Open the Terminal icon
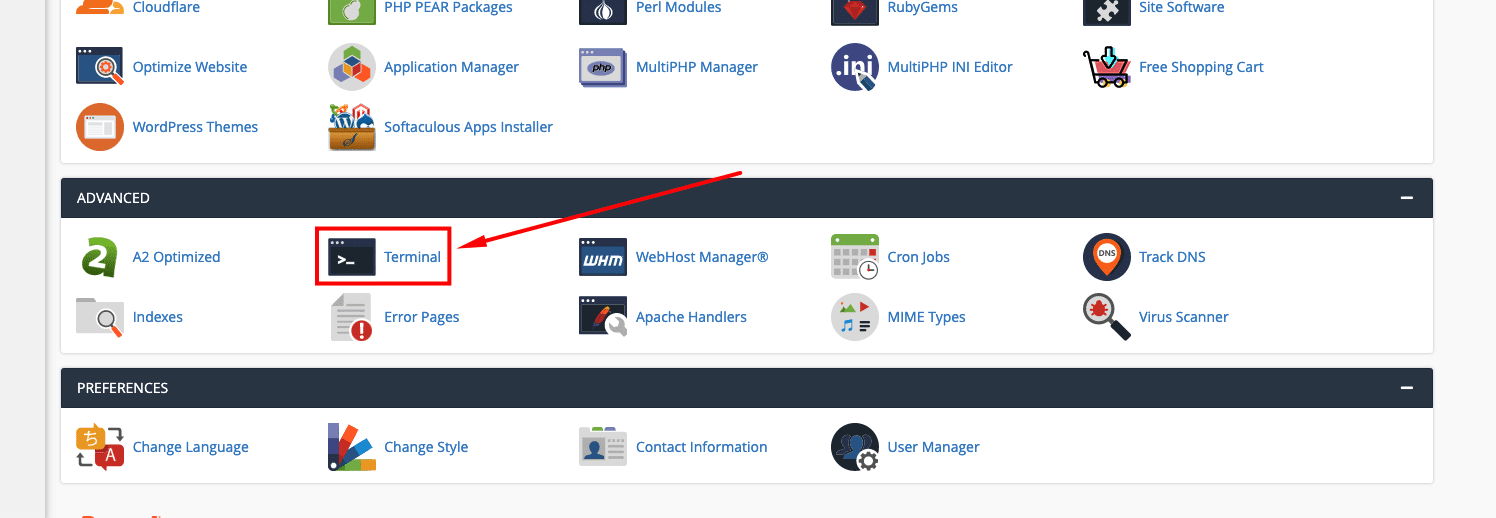The height and width of the screenshot is (518, 1496). click(x=352, y=257)
